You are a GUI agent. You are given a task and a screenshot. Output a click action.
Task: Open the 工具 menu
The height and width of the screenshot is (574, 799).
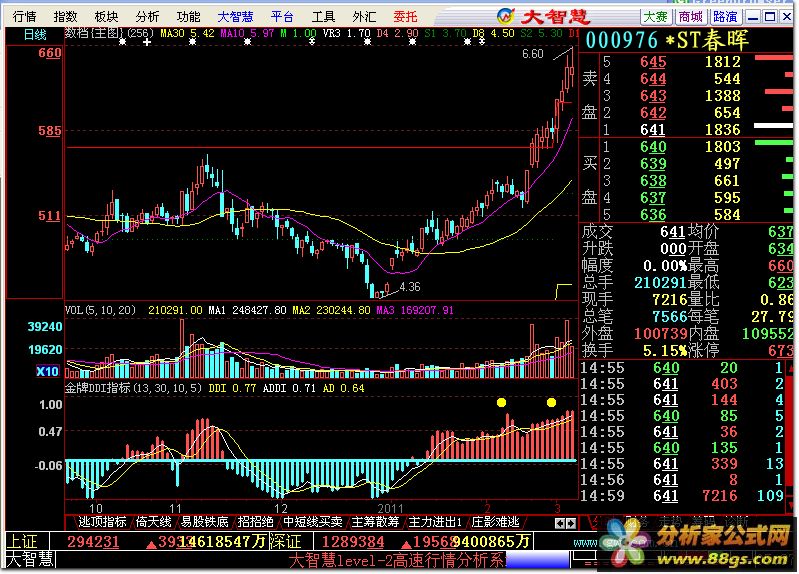(x=323, y=17)
